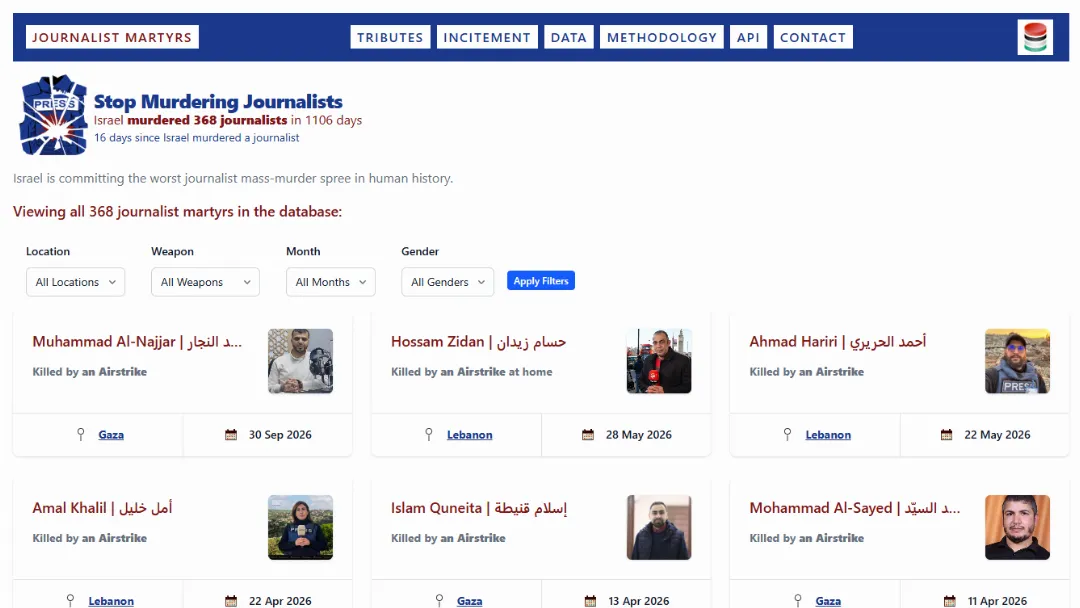Click the location pin icon beside Lebanon in Amal Khalil's card
1080x608 pixels.
click(x=70, y=601)
